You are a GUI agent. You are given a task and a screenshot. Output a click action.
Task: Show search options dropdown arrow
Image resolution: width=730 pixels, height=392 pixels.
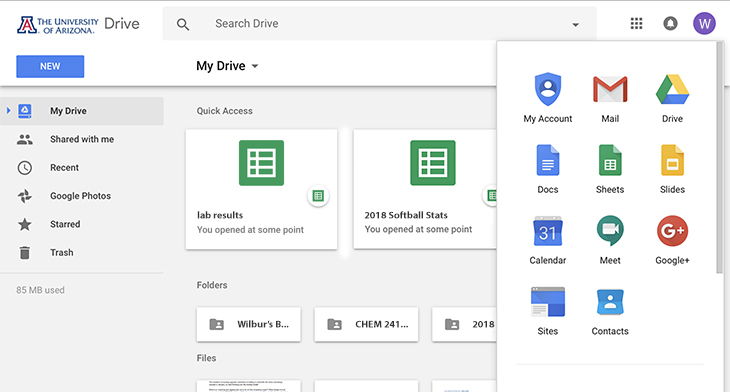(575, 25)
